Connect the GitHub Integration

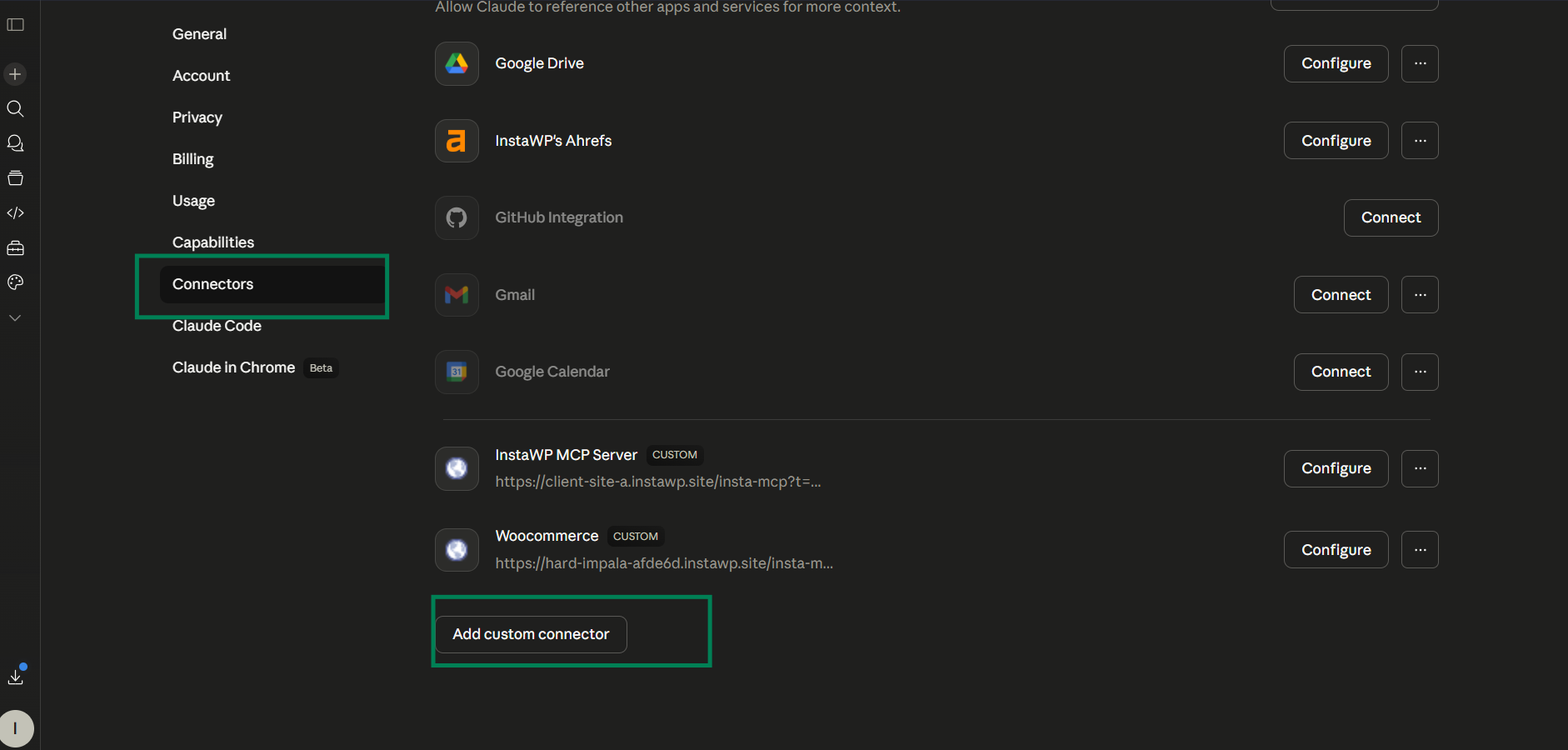1390,217
